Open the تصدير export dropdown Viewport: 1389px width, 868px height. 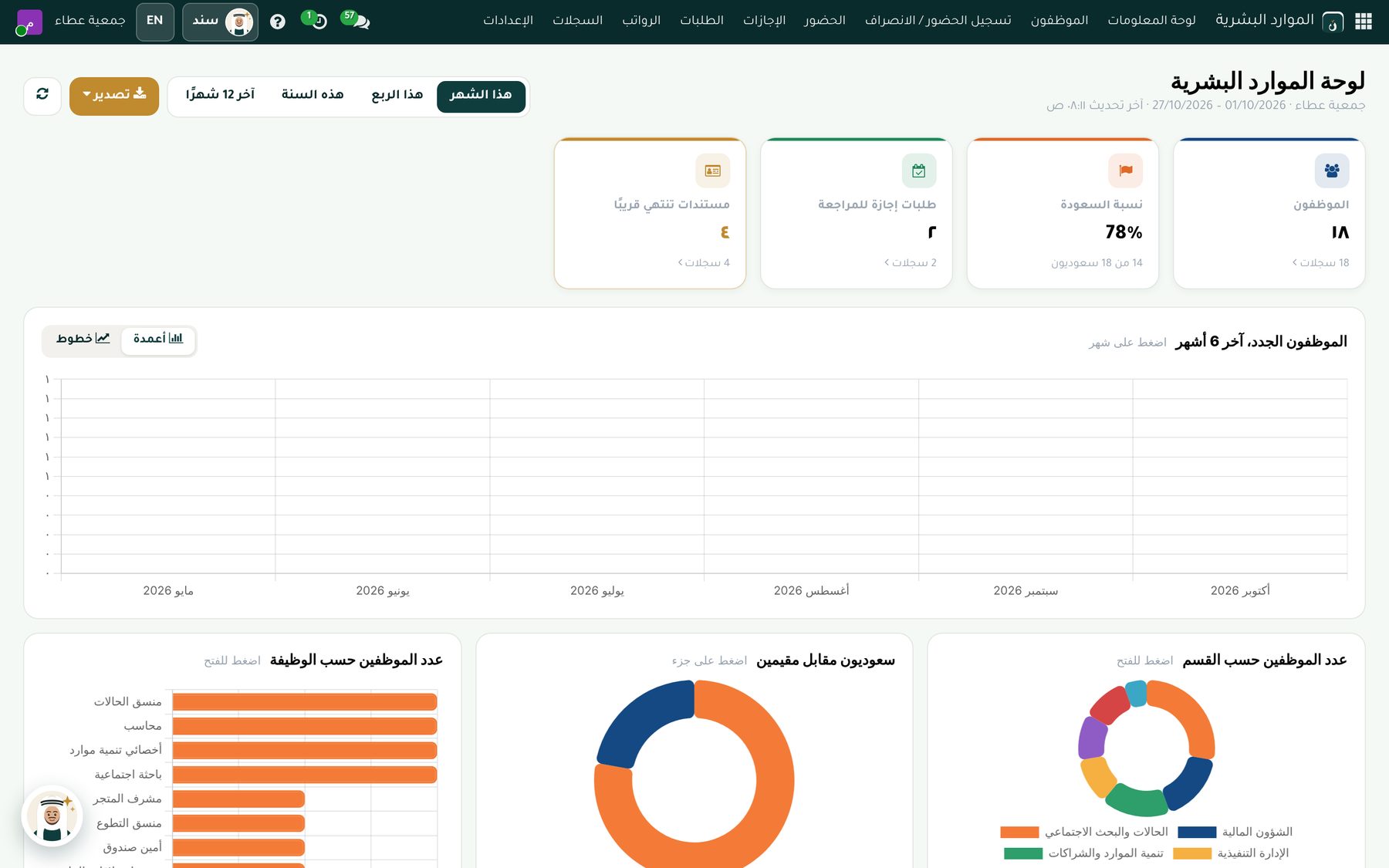[x=114, y=96]
